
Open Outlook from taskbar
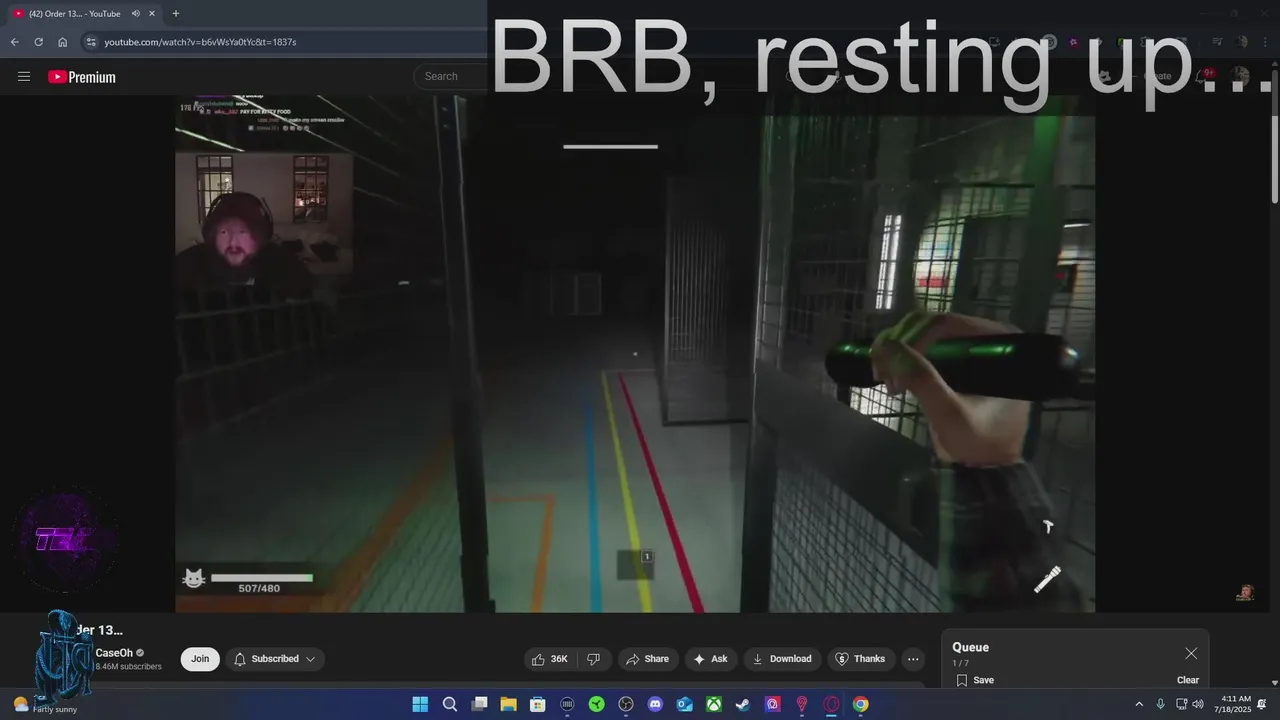tap(684, 704)
